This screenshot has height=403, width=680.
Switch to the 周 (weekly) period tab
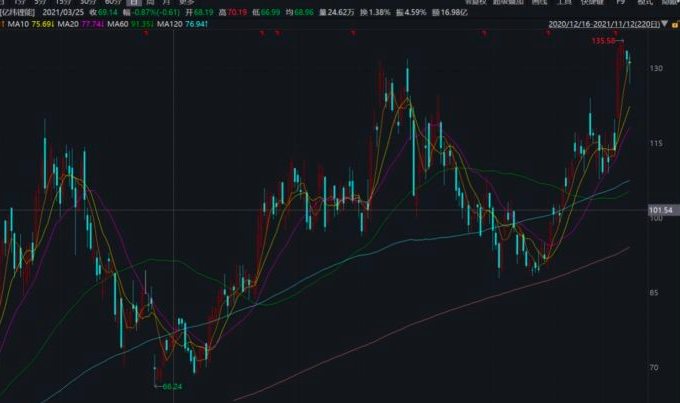tap(150, 2)
